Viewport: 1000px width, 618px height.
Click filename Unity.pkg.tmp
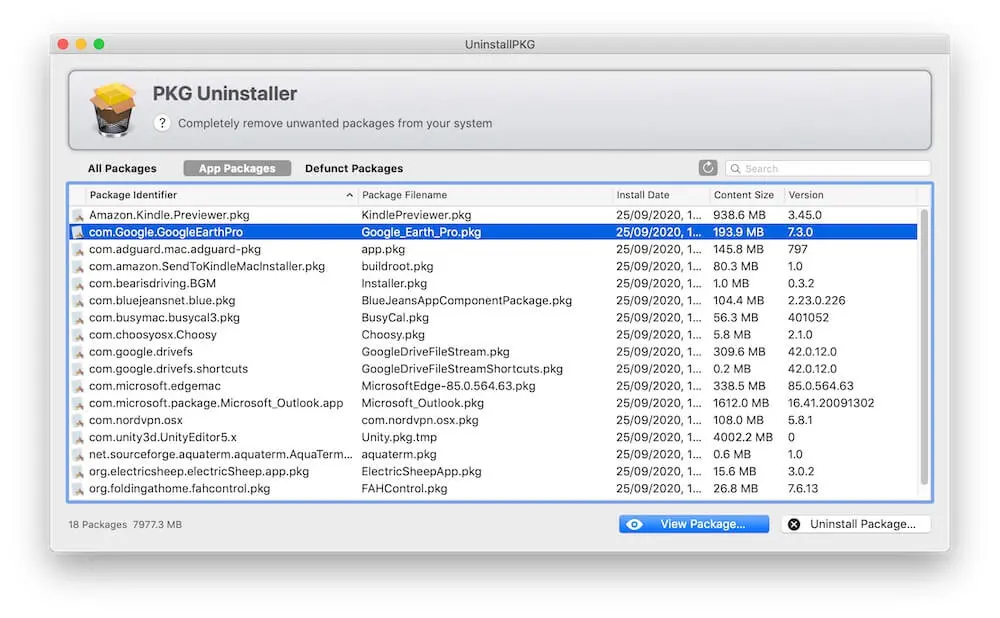click(x=399, y=438)
